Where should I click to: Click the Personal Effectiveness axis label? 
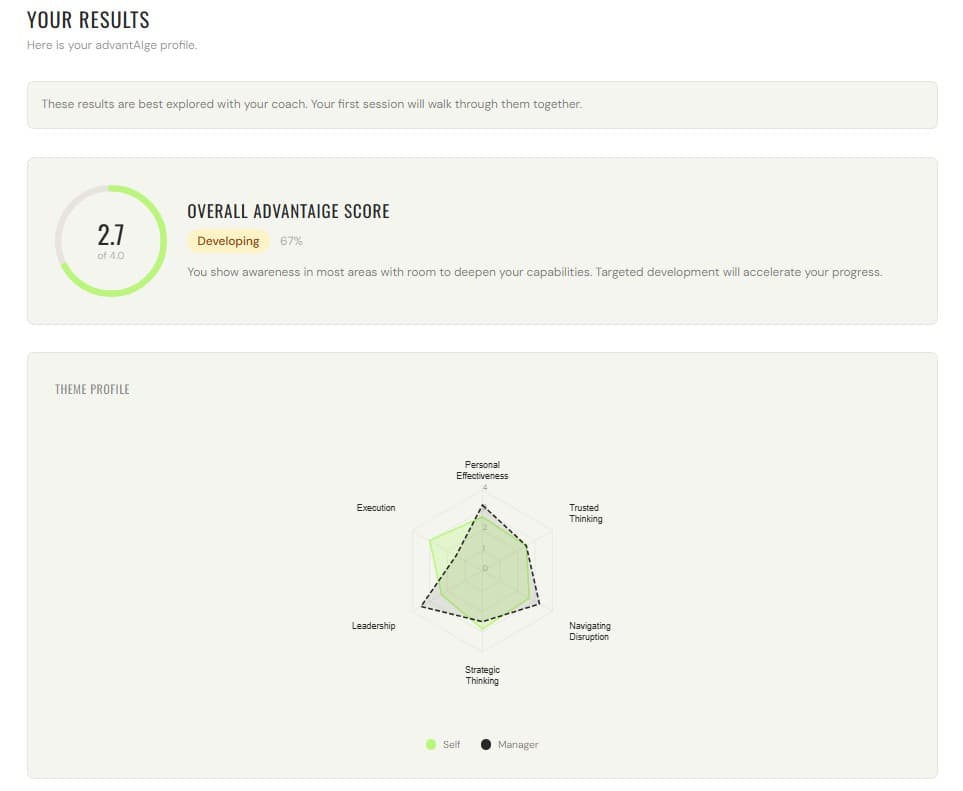tap(482, 470)
